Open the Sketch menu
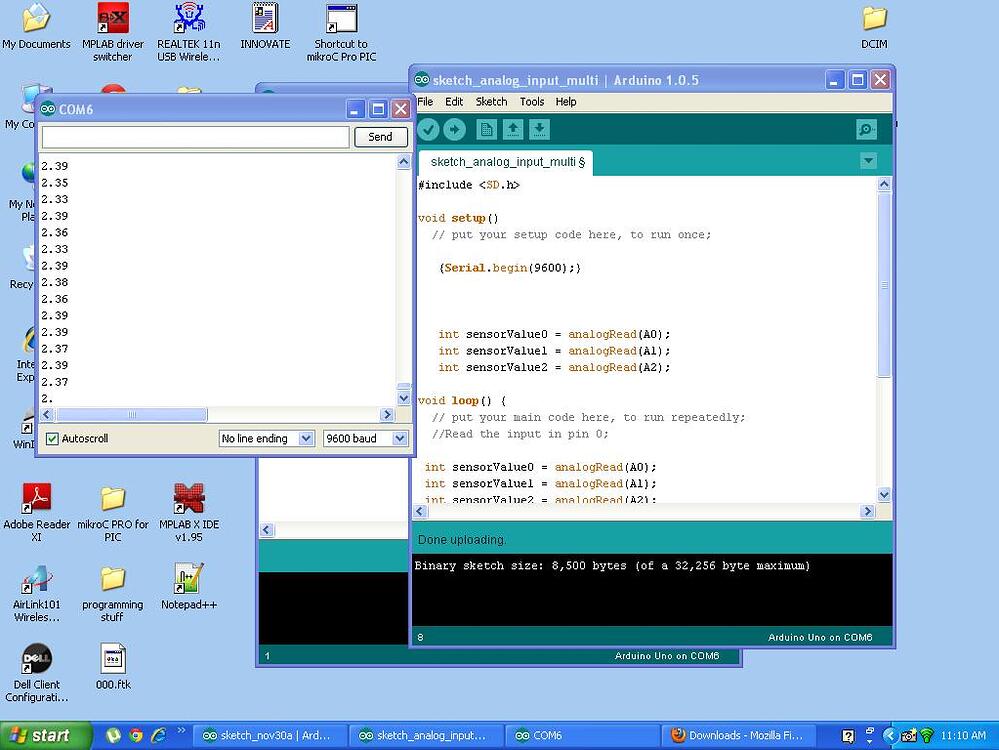The image size is (999, 750). [x=491, y=102]
